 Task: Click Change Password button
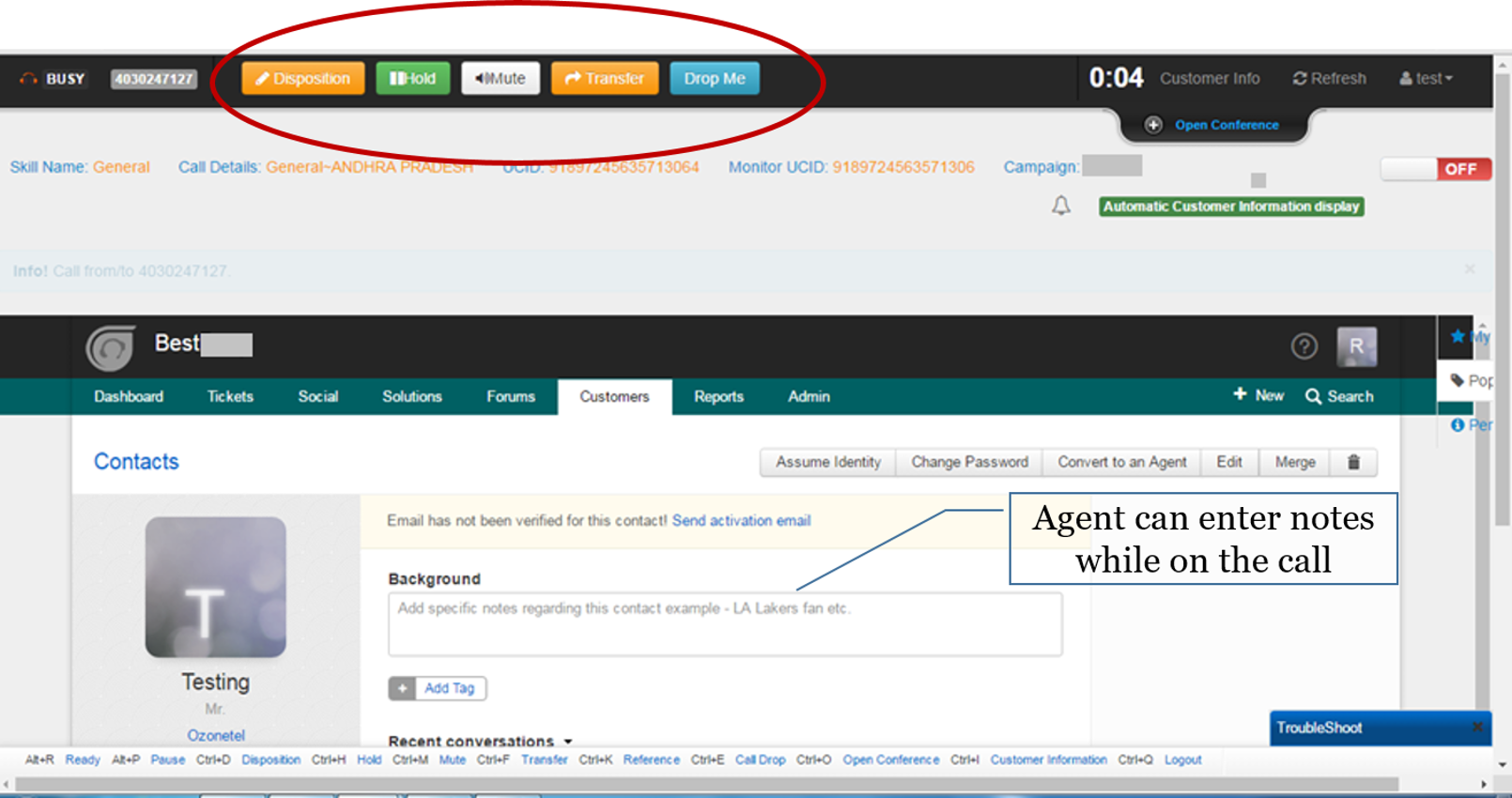(x=969, y=462)
